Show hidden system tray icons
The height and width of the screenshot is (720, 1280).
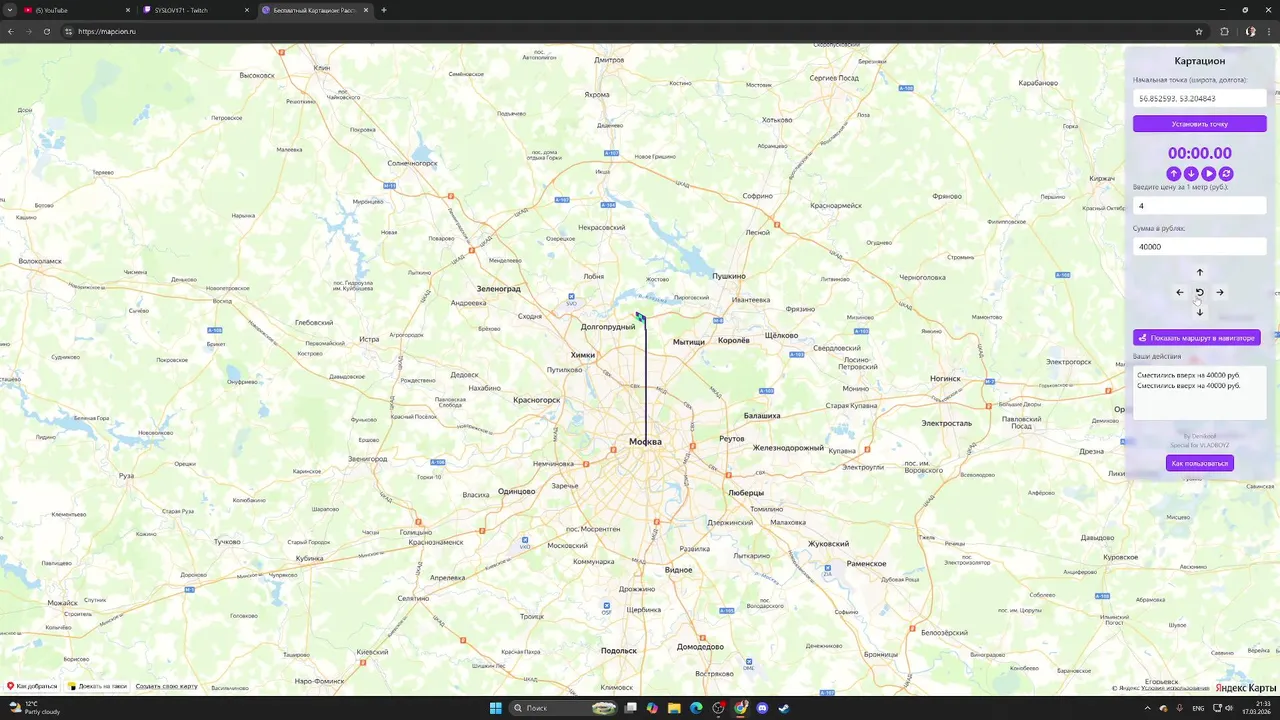pyautogui.click(x=1147, y=708)
